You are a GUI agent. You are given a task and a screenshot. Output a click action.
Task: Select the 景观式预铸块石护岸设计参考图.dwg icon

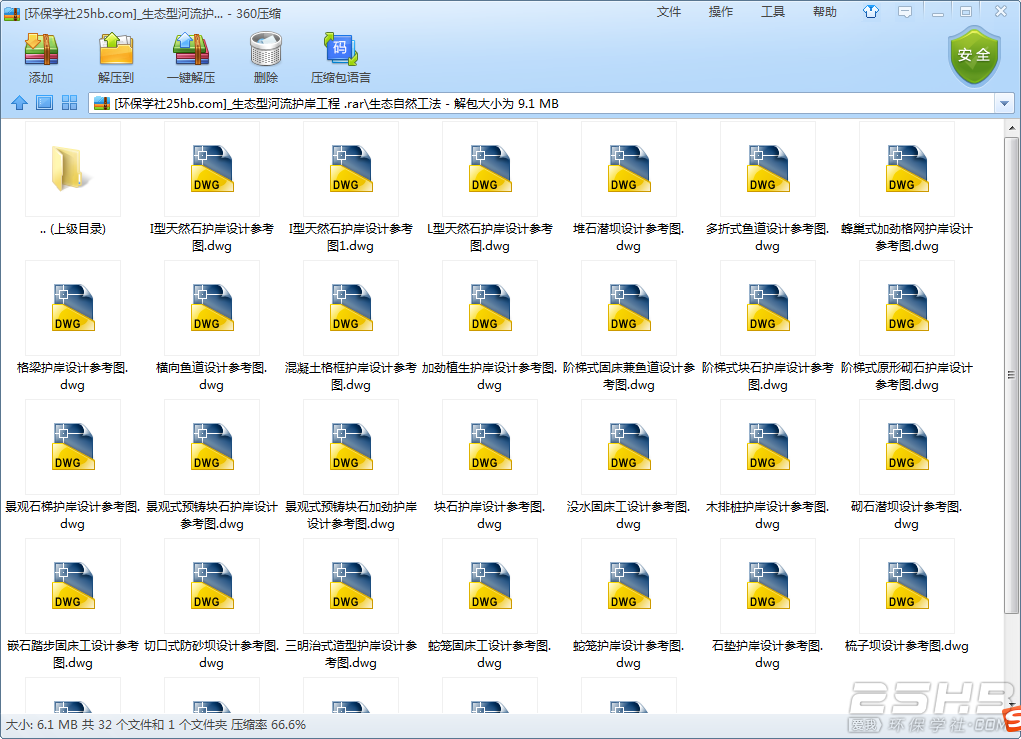pos(212,447)
